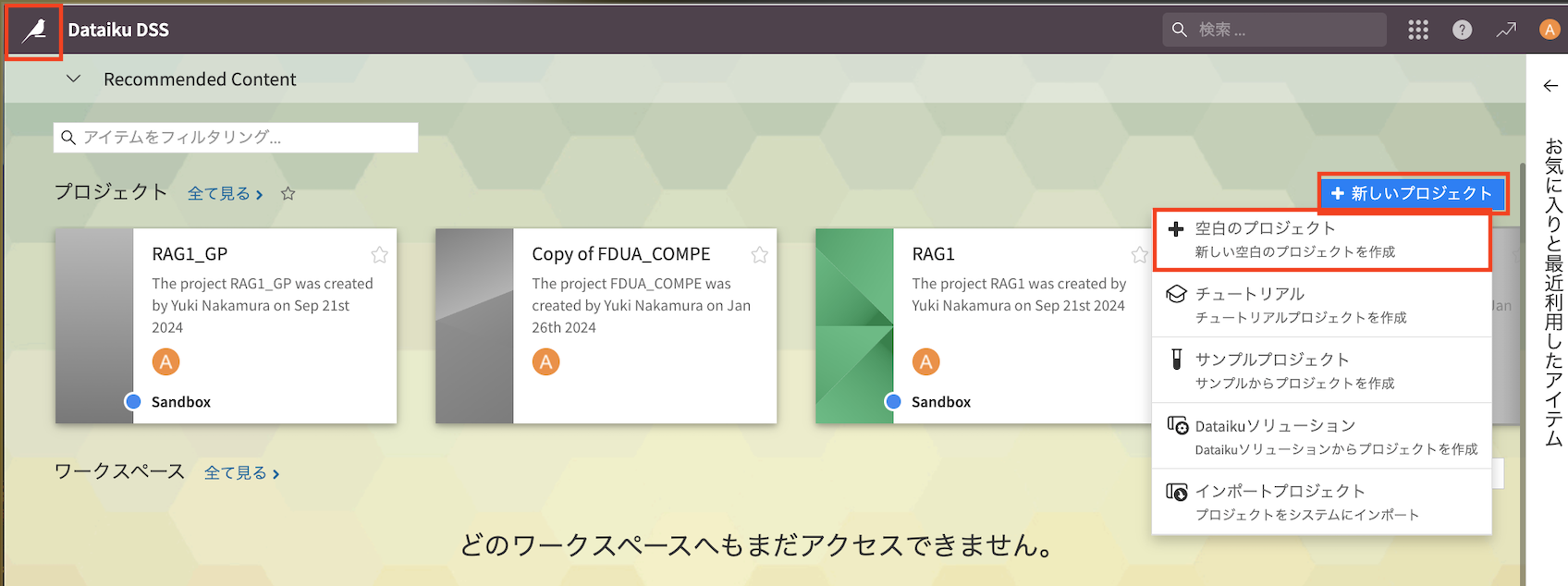Click owner avatar on Copy of FDUA_COMPE card

(x=545, y=362)
